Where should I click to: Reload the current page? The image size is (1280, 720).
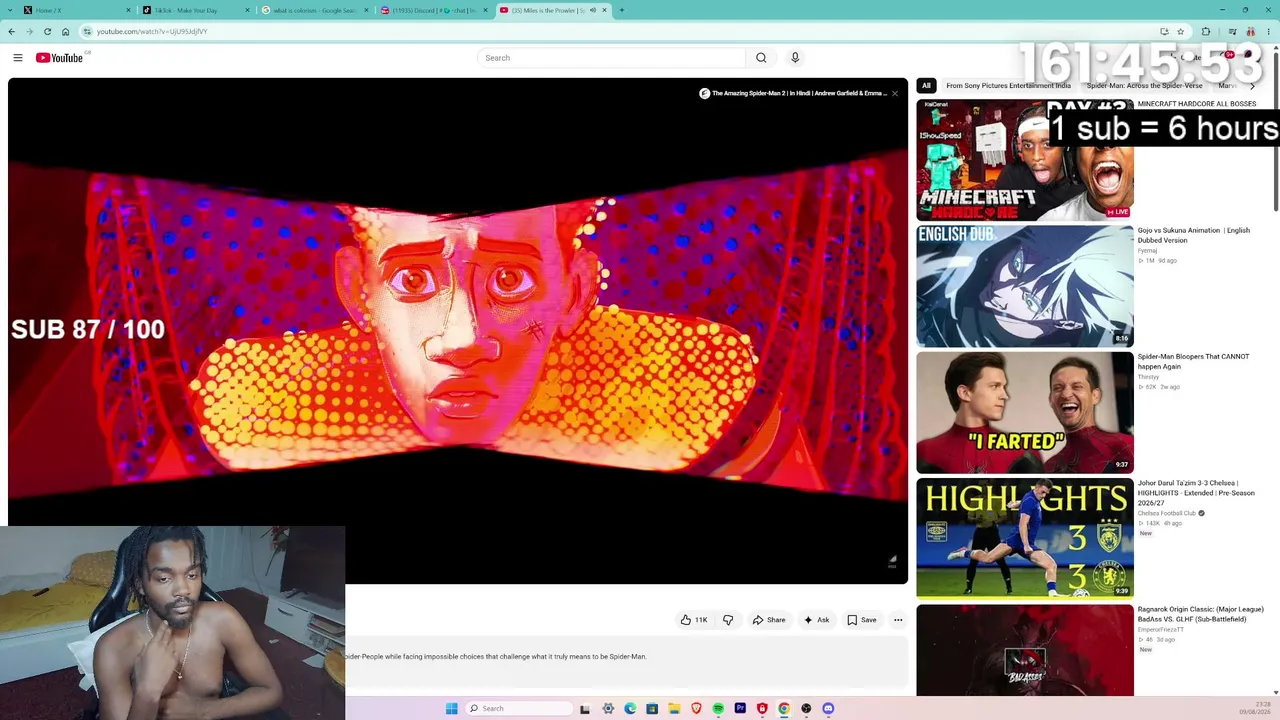tap(47, 31)
